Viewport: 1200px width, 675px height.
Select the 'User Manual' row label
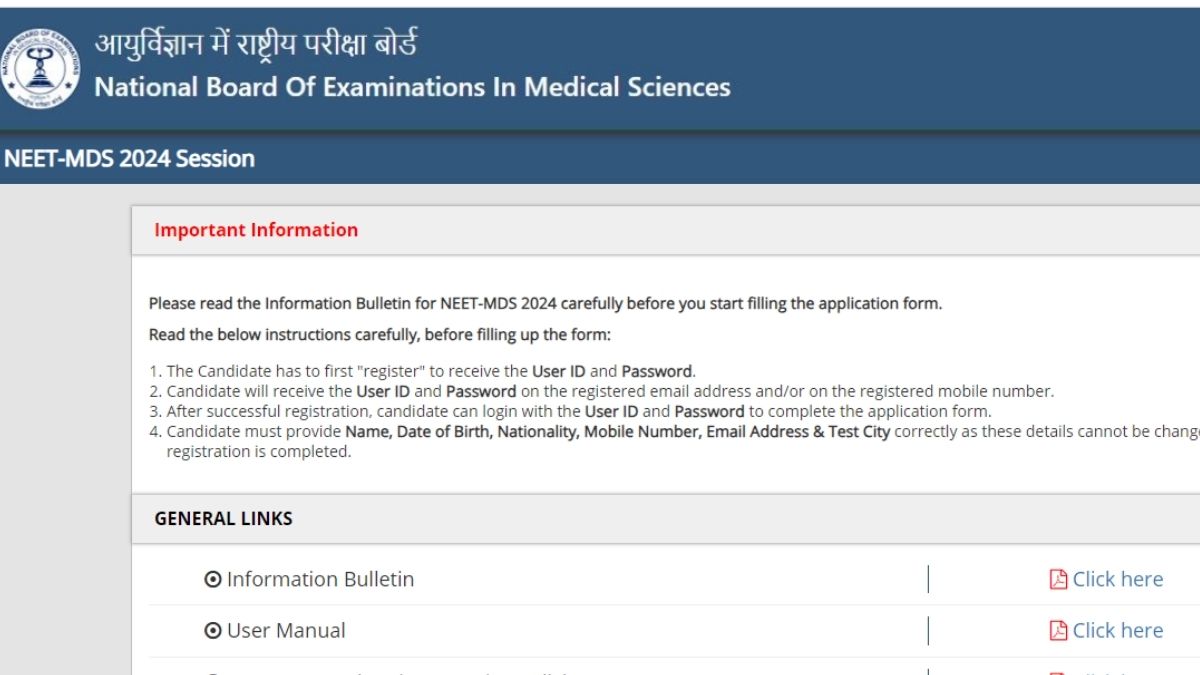point(286,631)
